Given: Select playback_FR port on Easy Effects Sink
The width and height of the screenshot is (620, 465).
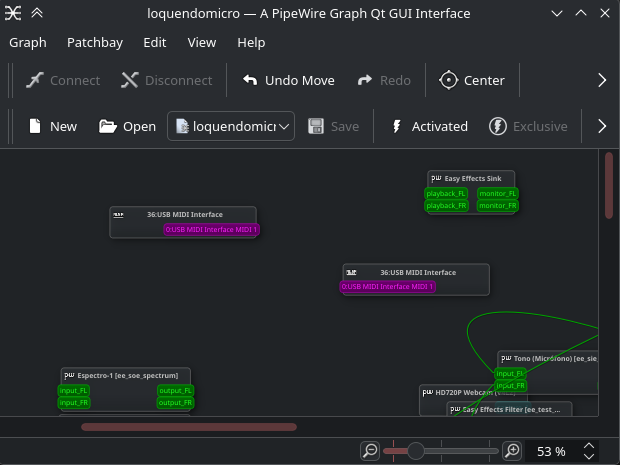Looking at the screenshot, I should 446,206.
